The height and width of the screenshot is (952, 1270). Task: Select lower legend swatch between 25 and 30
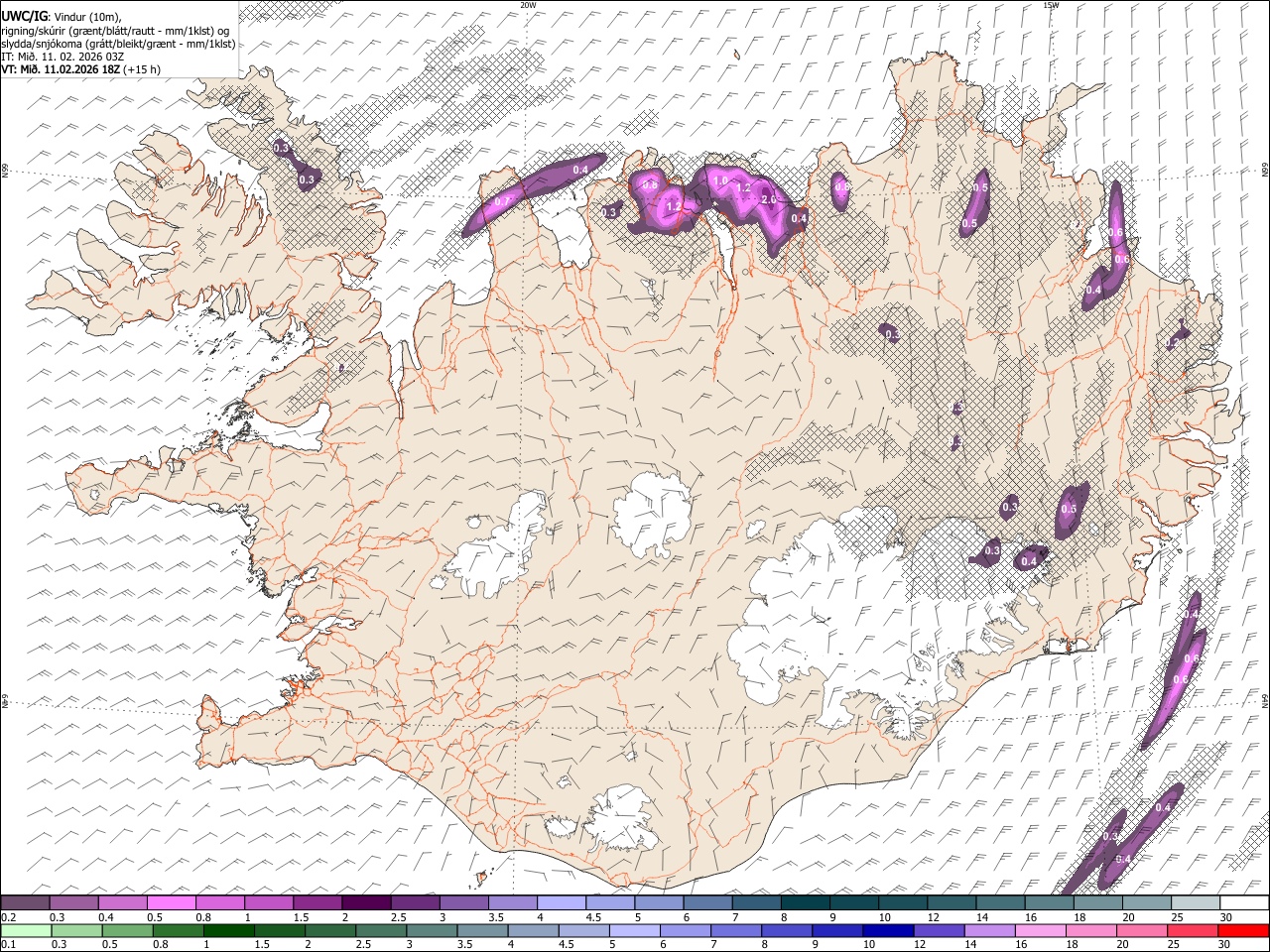pyautogui.click(x=1194, y=930)
